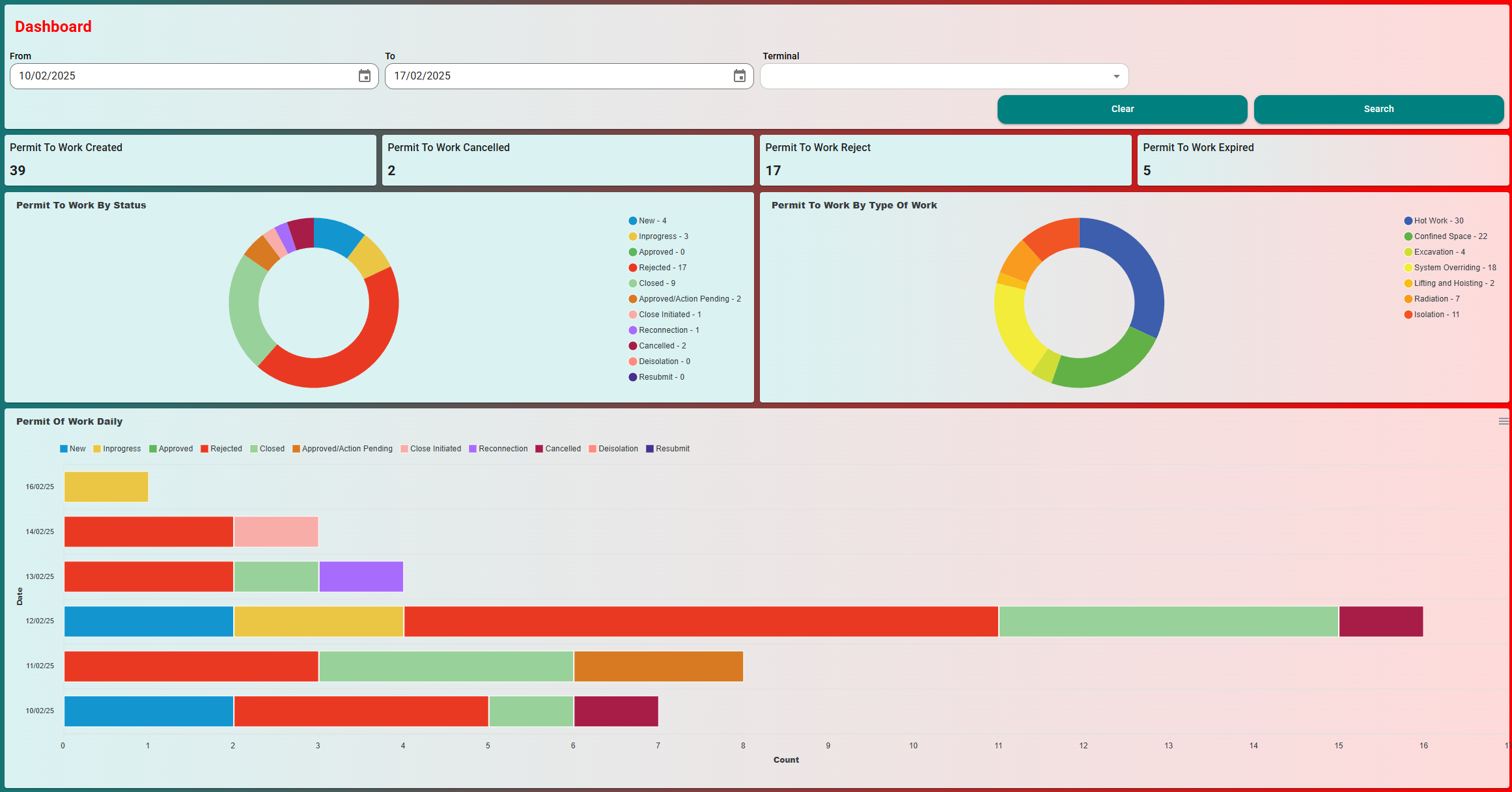
Task: Toggle New series in daily chart legend
Action: 73,449
